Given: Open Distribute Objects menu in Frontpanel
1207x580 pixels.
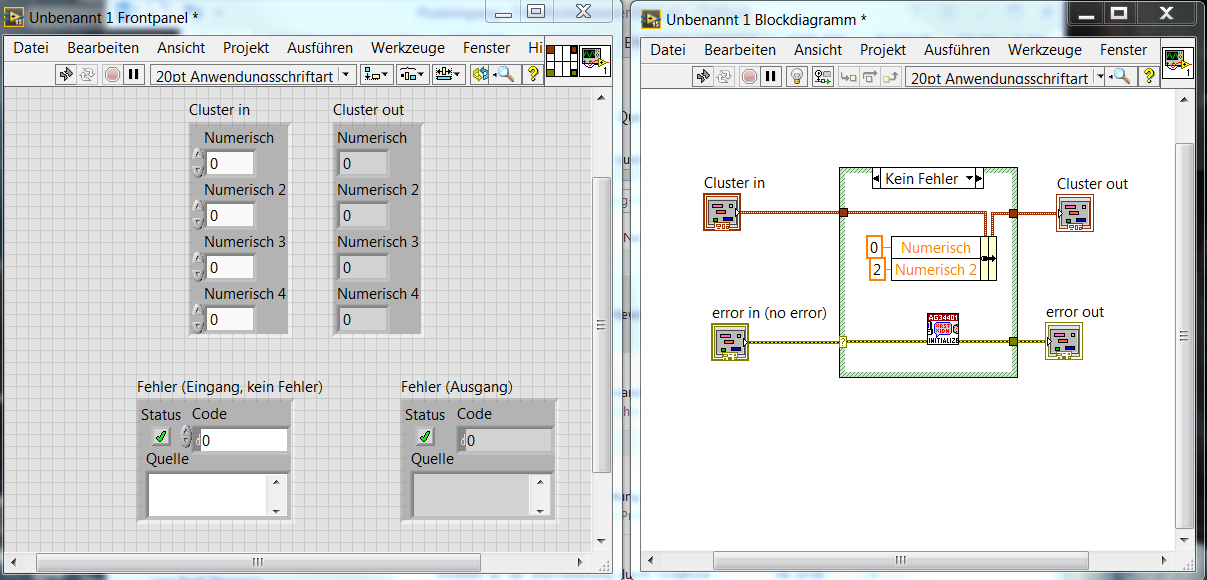Looking at the screenshot, I should coord(412,74).
